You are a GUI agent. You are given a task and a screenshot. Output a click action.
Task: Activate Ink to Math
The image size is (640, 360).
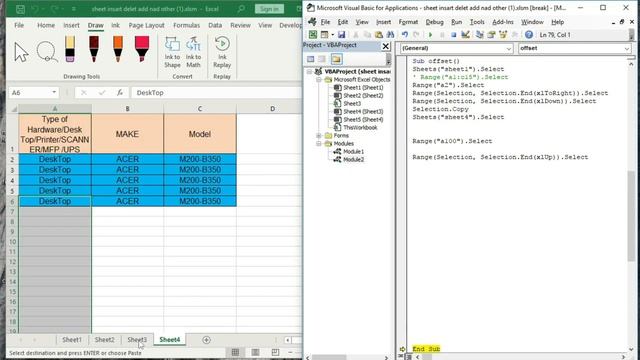point(193,52)
